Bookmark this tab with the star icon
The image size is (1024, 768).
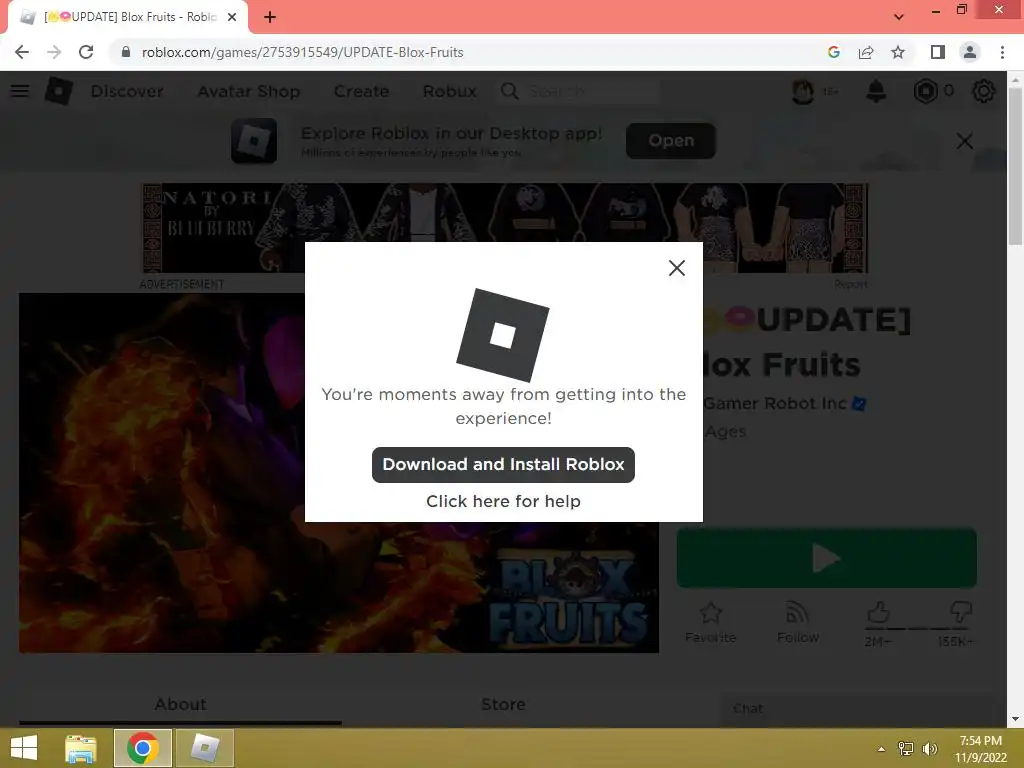(x=898, y=52)
